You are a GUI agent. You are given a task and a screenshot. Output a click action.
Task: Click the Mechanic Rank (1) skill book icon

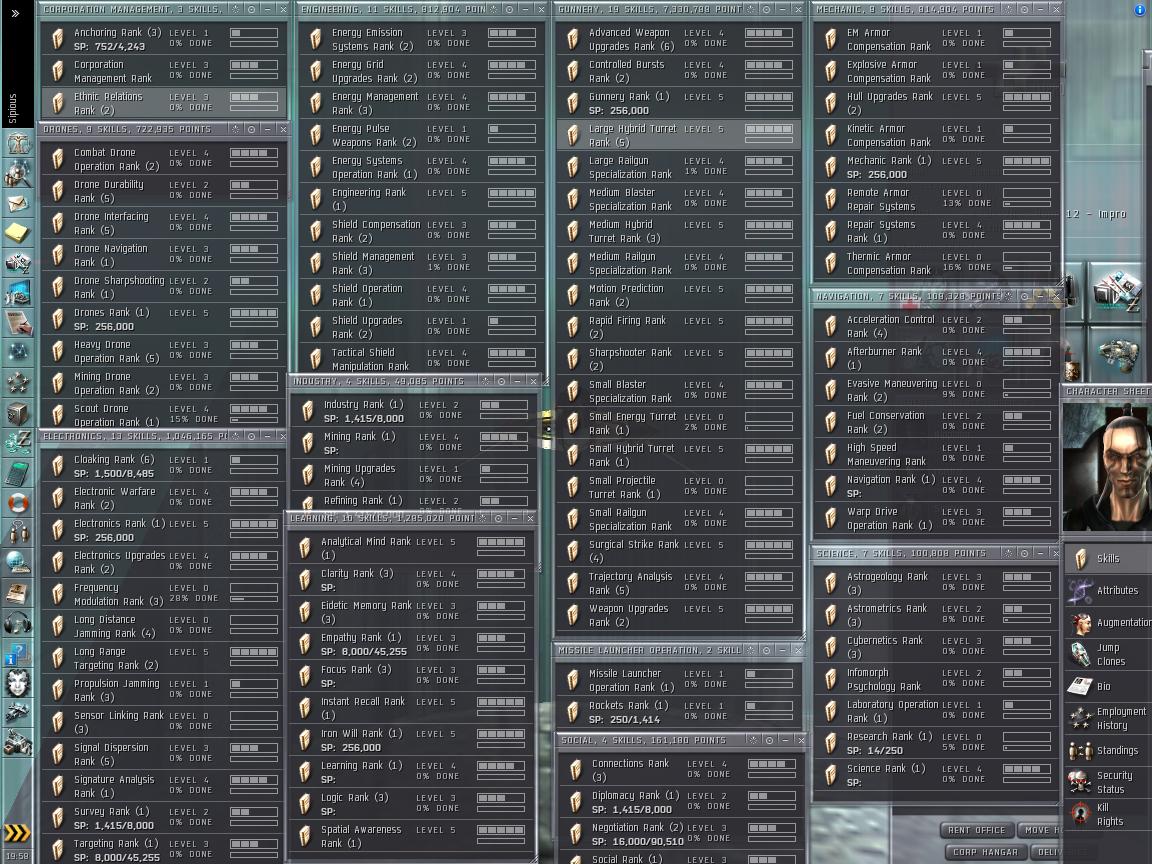pyautogui.click(x=830, y=167)
